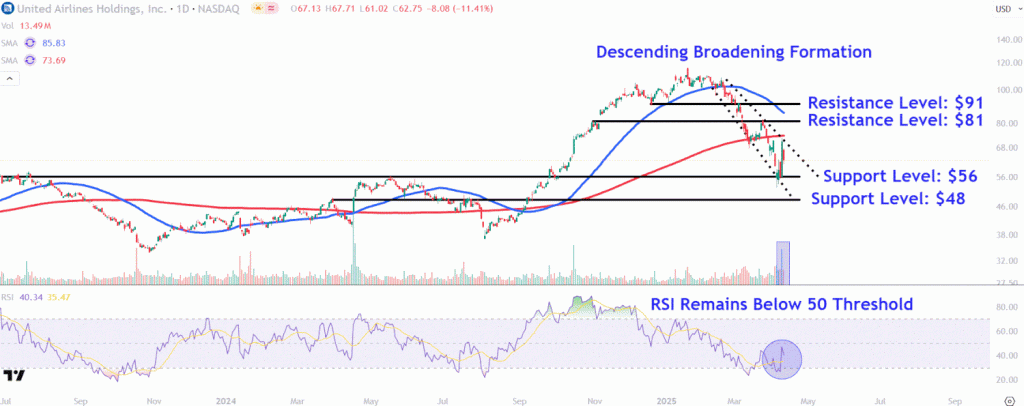Collapse the indicator legend with chevron
The width and height of the screenshot is (1024, 406).
9,78
